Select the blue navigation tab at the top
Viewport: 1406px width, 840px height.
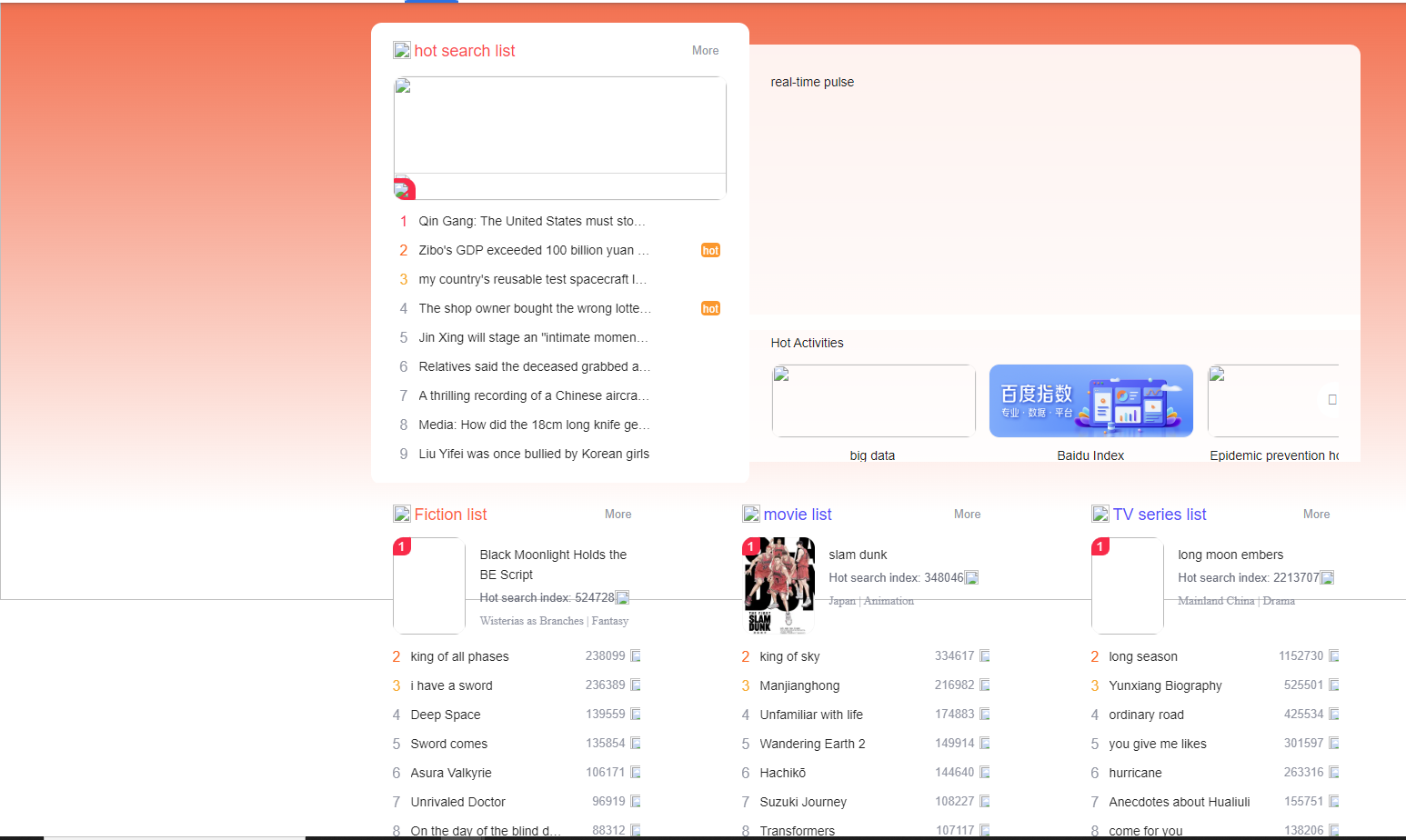[430, 3]
